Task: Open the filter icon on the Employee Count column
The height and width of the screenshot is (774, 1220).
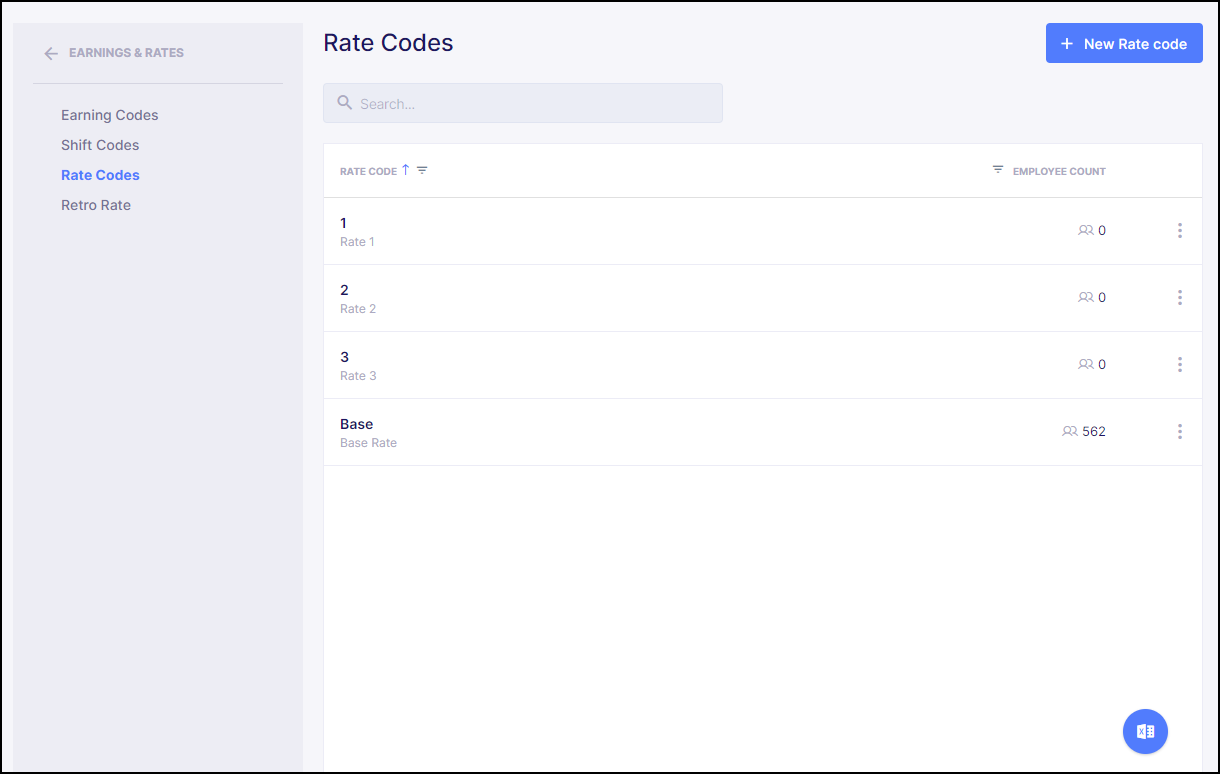Action: point(997,170)
